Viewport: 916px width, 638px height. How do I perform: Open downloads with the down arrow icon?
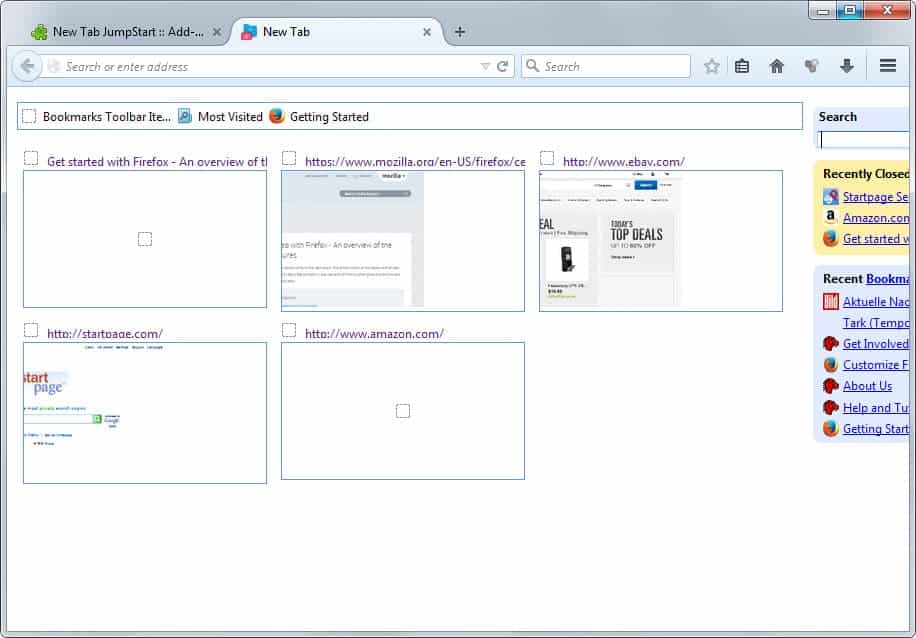[846, 66]
